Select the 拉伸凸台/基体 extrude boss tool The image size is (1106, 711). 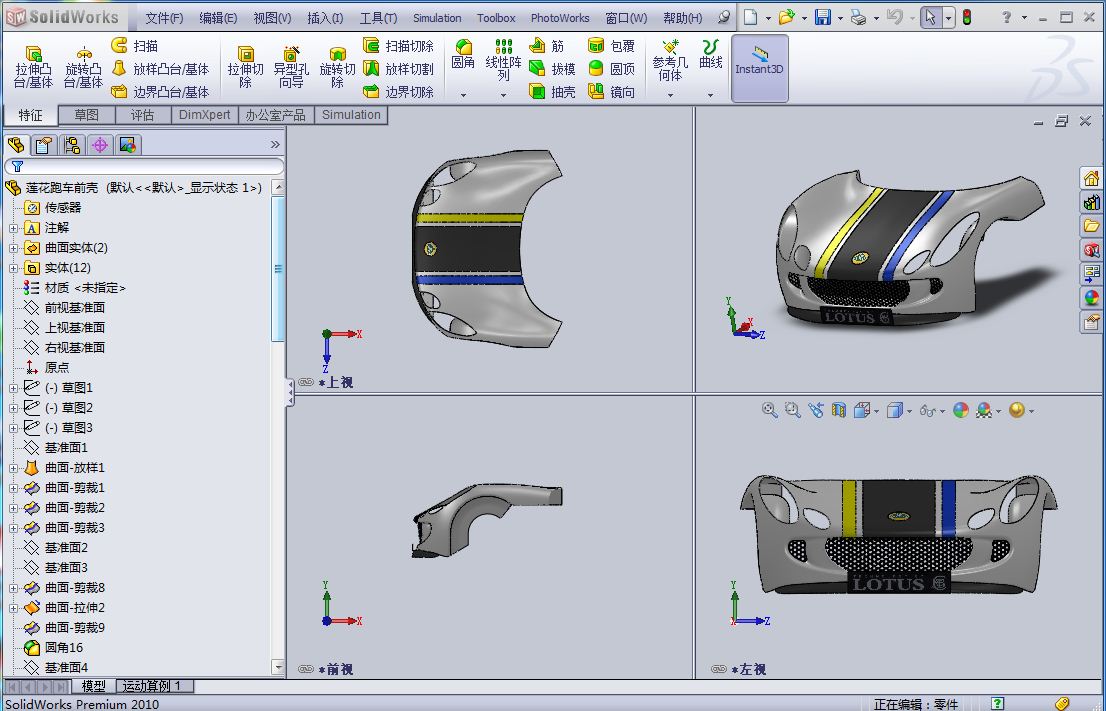point(33,67)
